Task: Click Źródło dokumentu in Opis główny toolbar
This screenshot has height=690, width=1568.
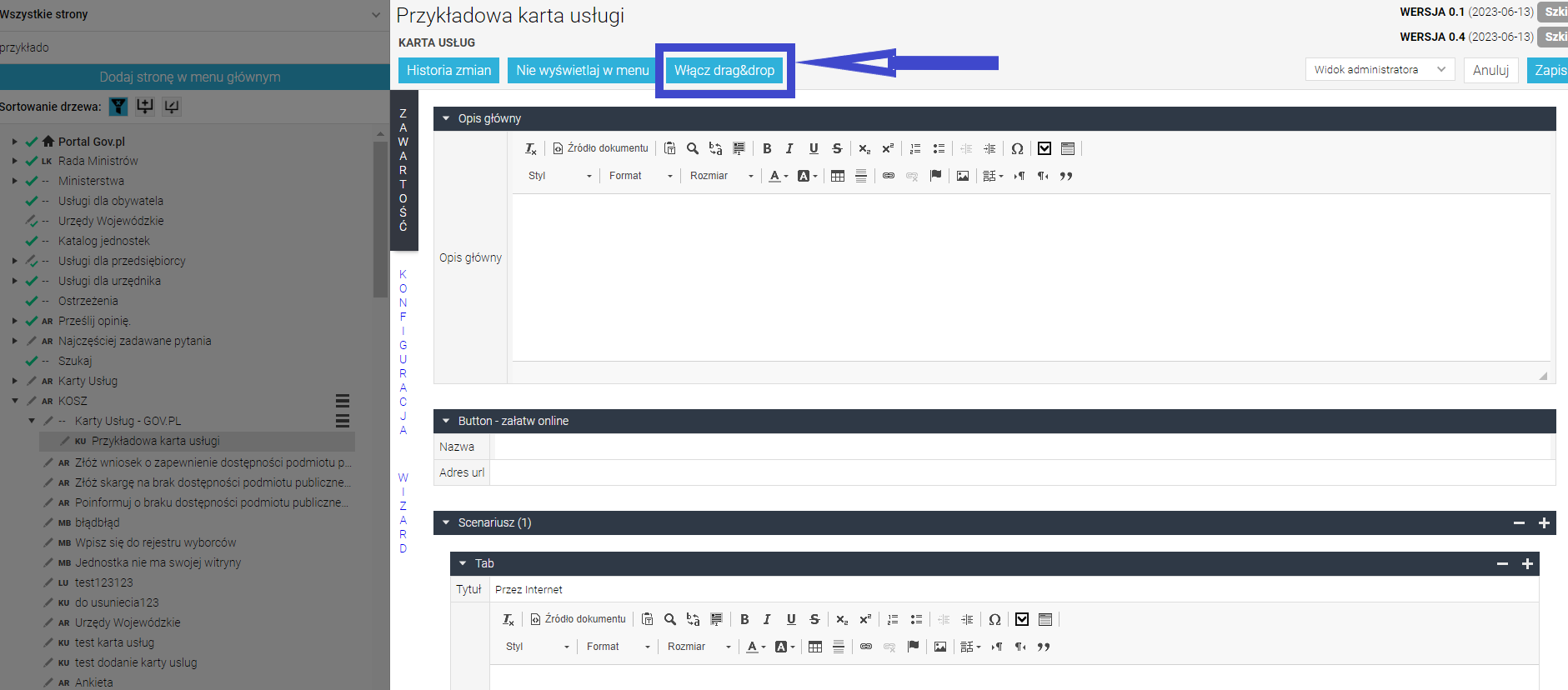Action: click(x=601, y=148)
